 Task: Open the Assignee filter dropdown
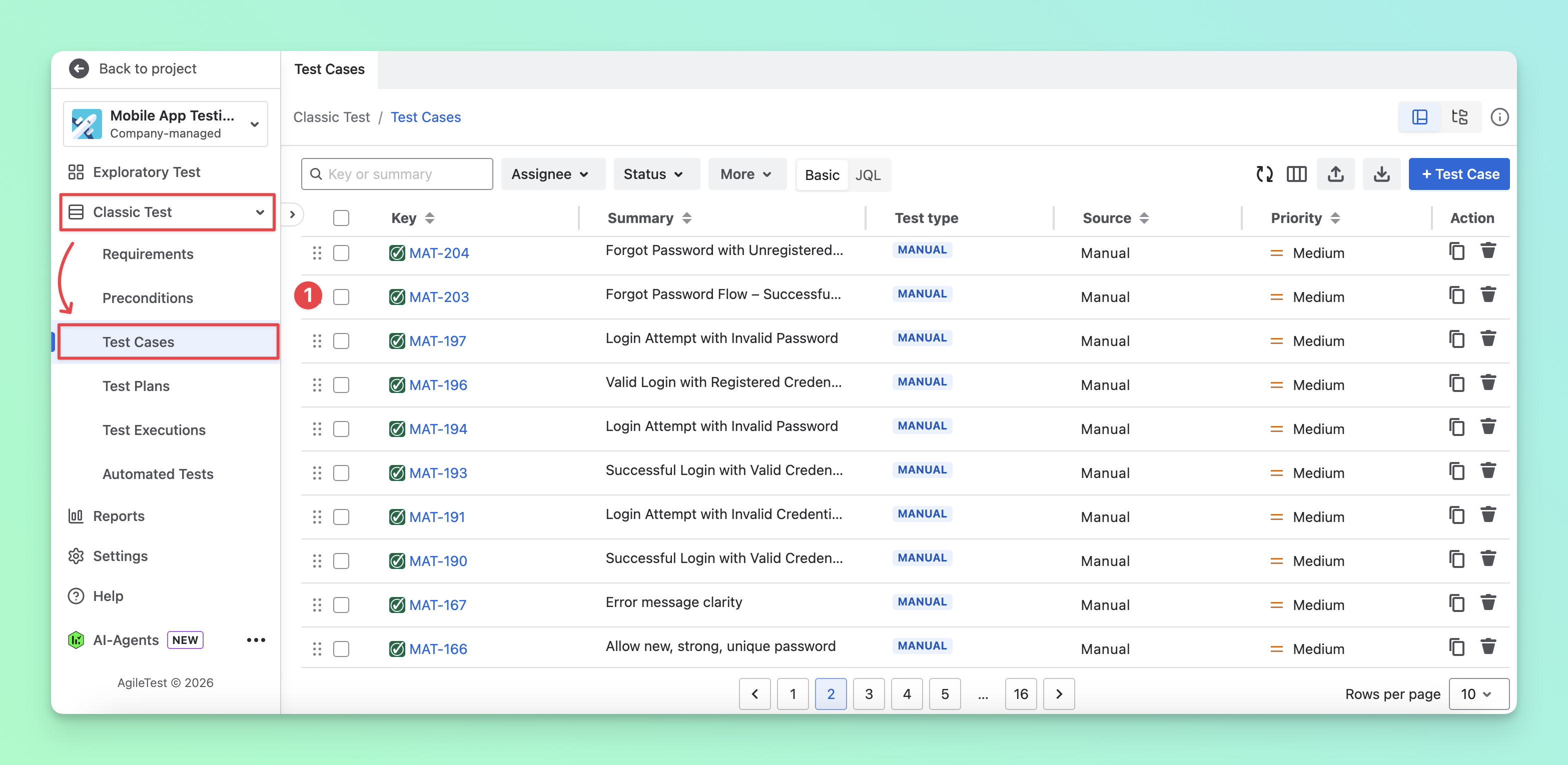coord(553,174)
